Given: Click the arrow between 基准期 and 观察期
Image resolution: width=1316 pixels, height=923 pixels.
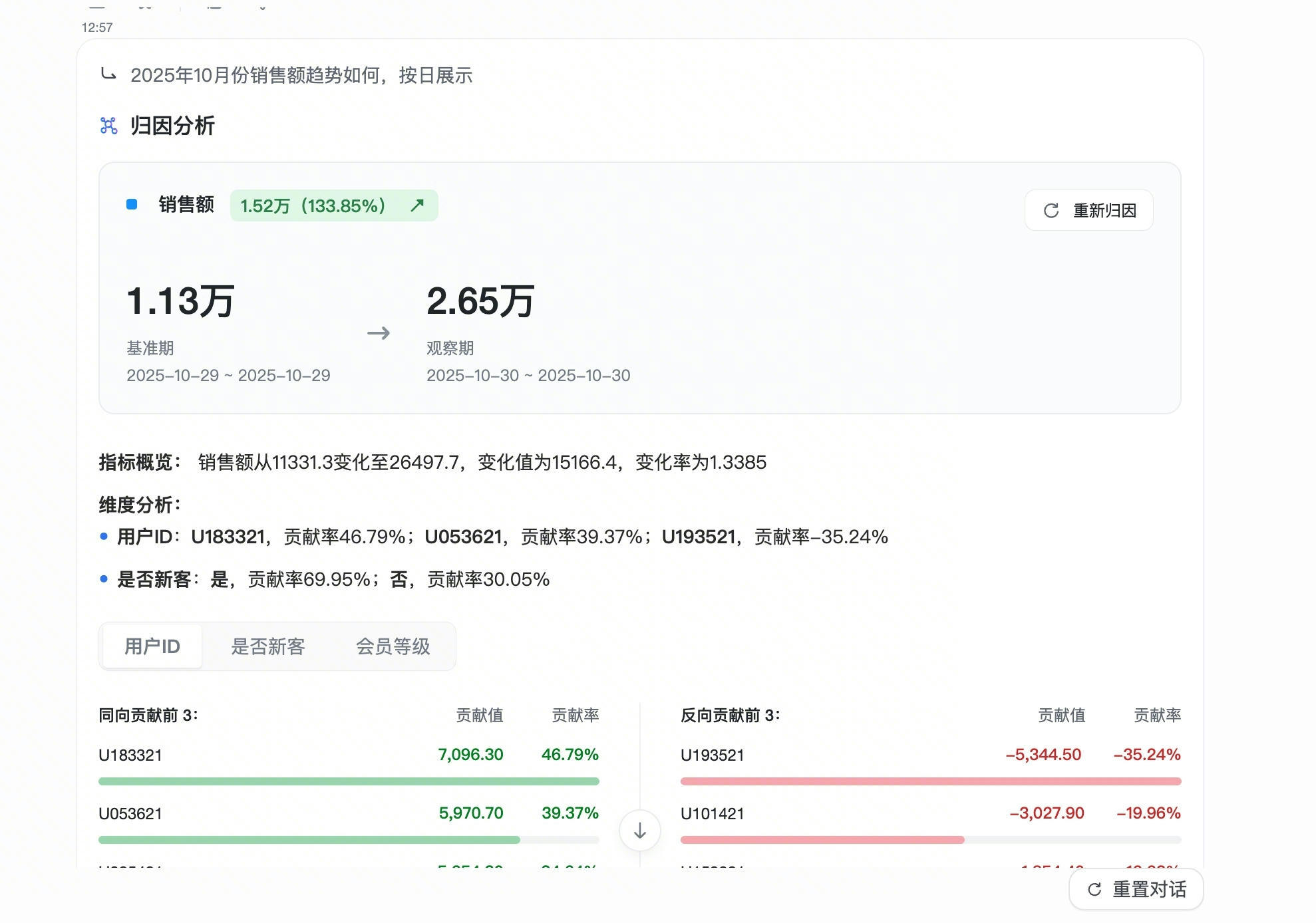Looking at the screenshot, I should click(379, 332).
